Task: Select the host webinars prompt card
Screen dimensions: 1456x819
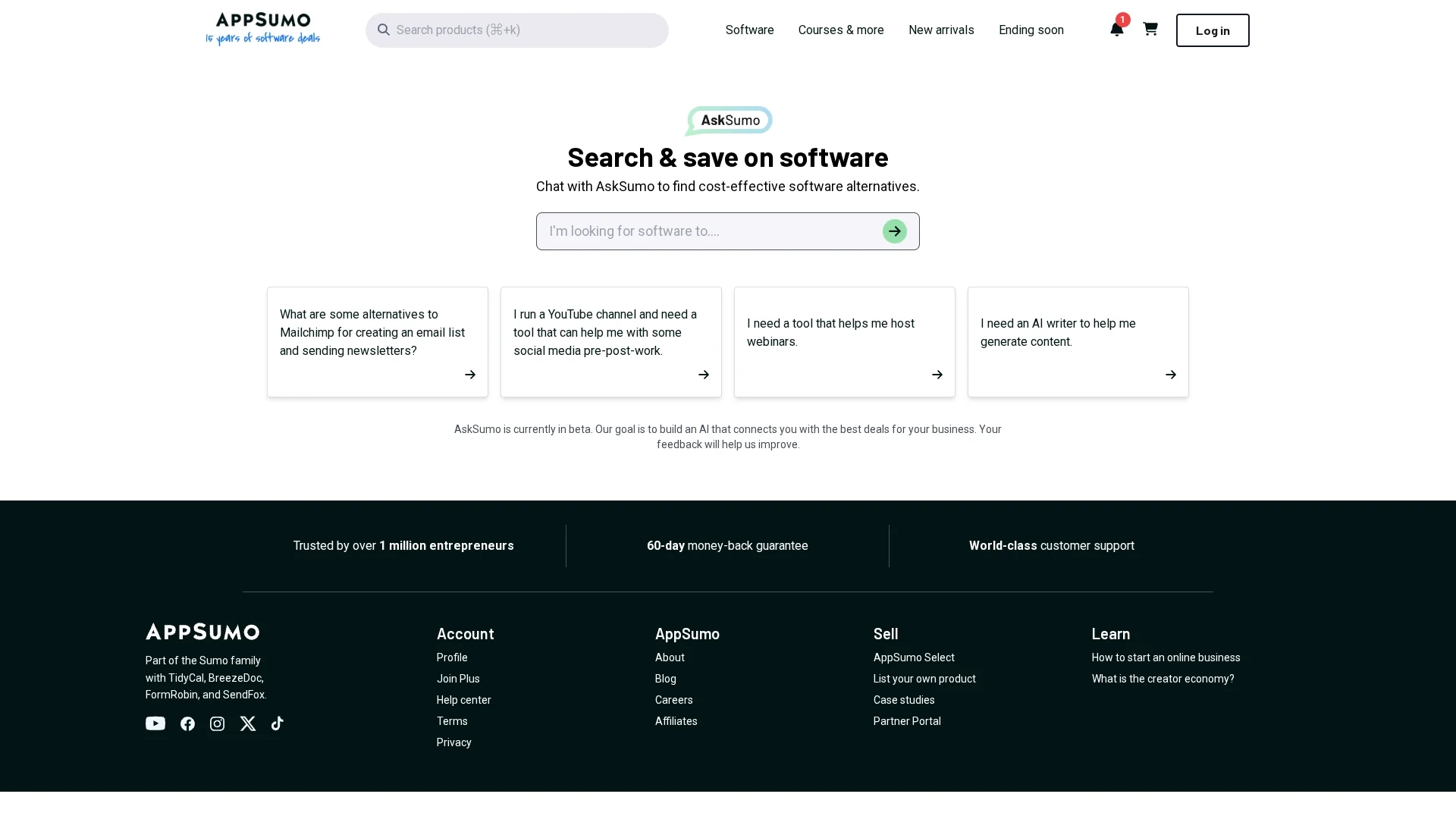Action: [845, 342]
